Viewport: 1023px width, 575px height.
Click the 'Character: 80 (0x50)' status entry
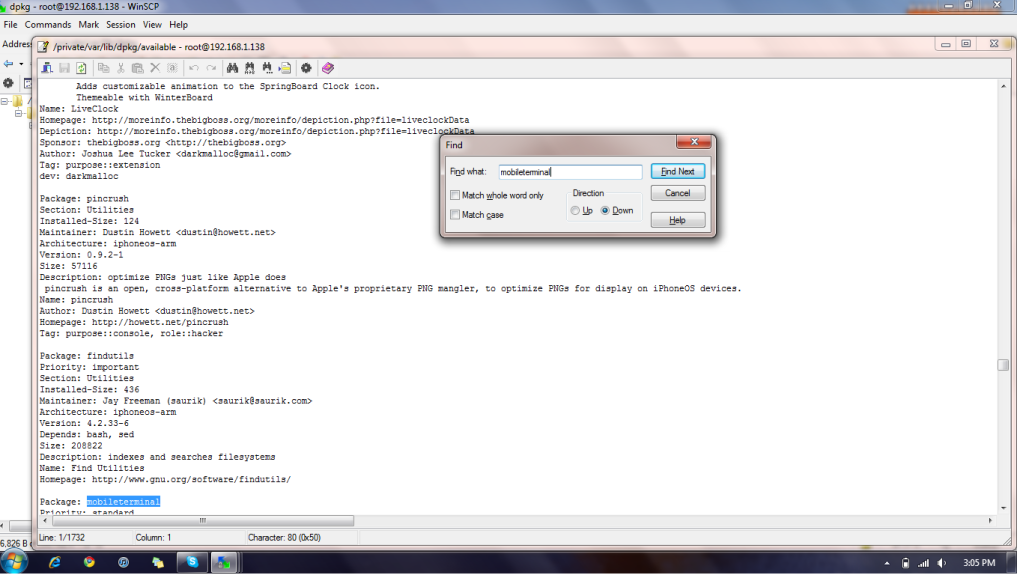tap(284, 538)
